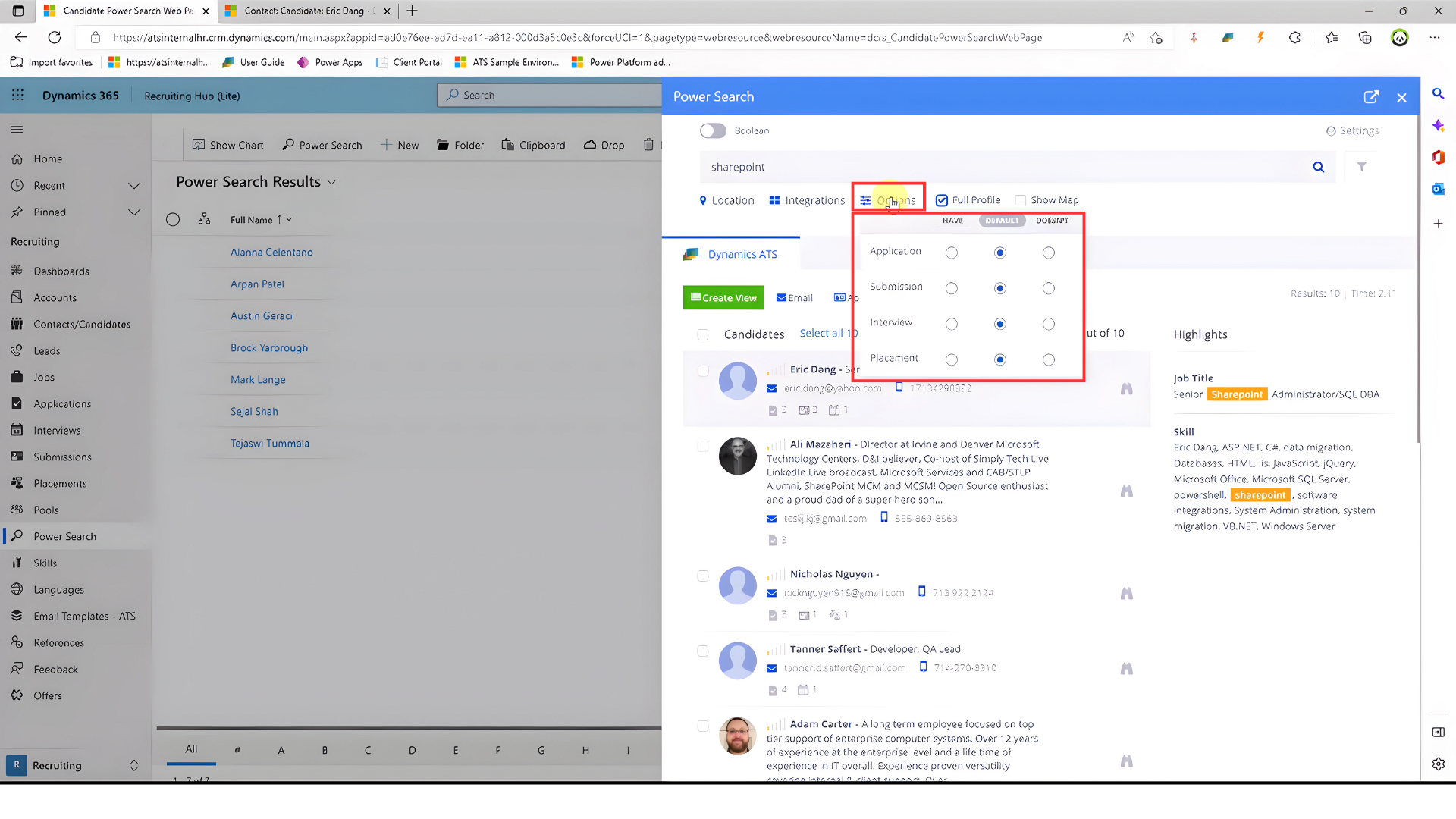Expand the Pinned section chevron
1456x819 pixels.
(x=134, y=212)
